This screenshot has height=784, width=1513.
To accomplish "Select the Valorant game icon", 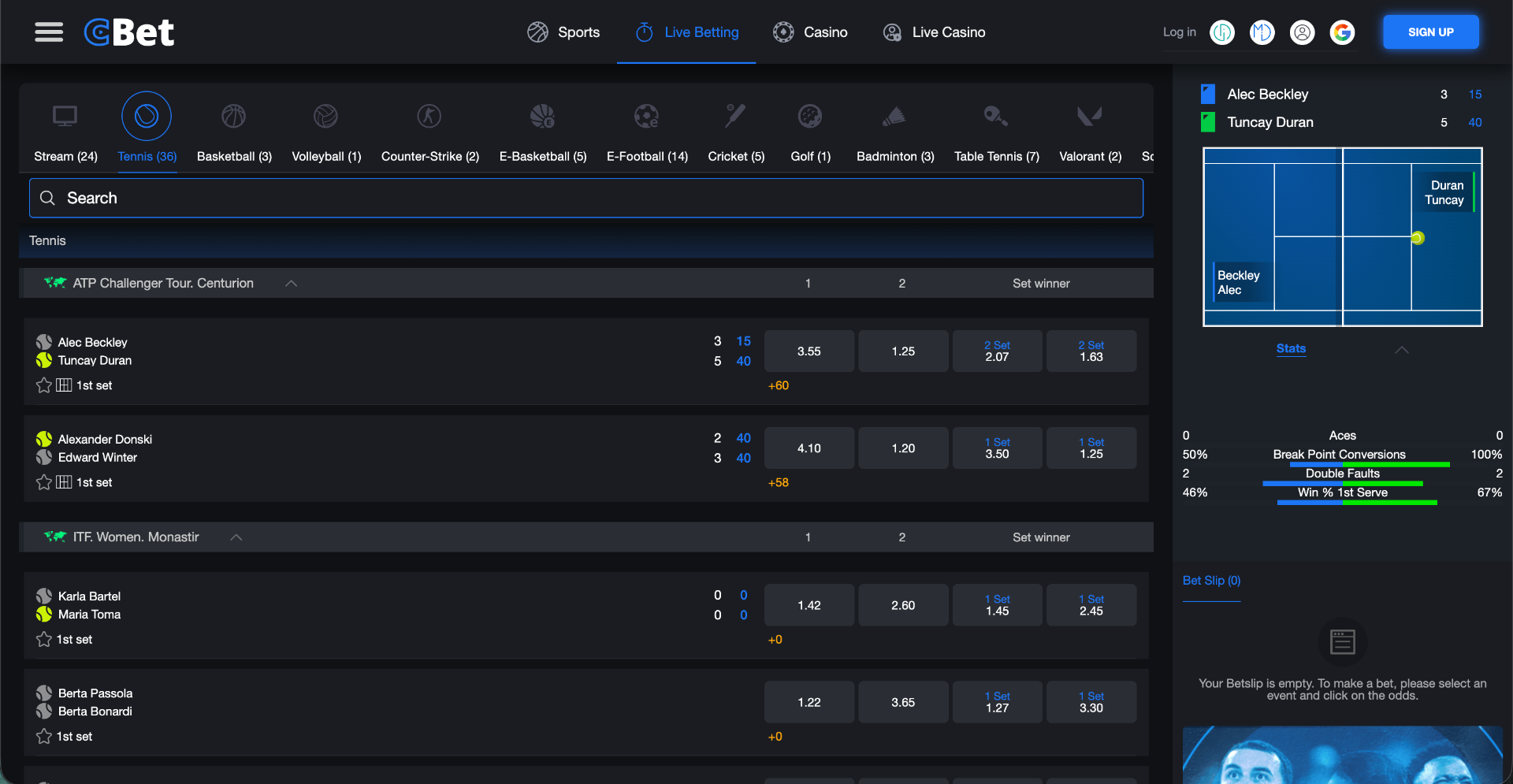I will pyautogui.click(x=1090, y=116).
